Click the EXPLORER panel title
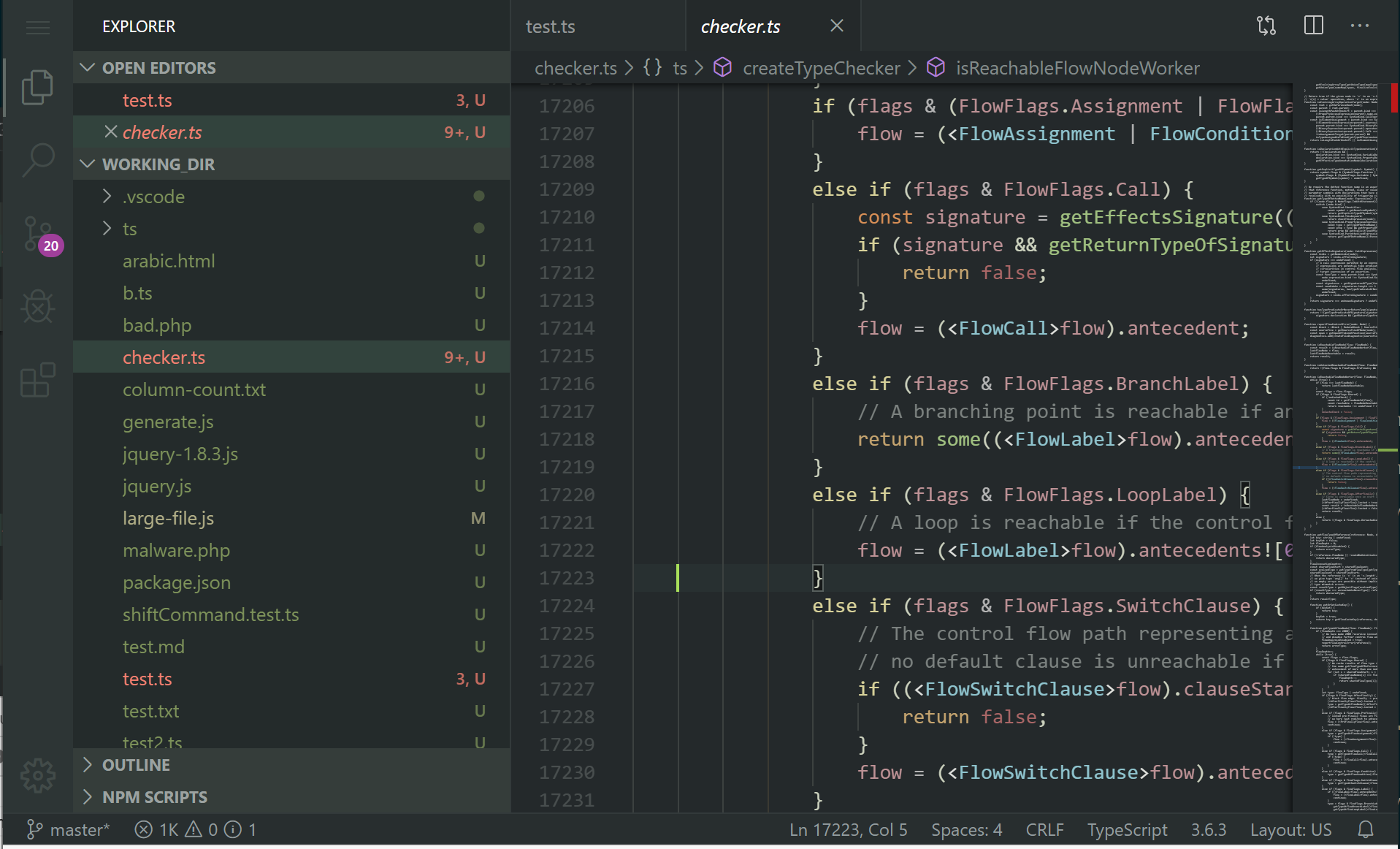This screenshot has height=849, width=1400. click(x=139, y=26)
